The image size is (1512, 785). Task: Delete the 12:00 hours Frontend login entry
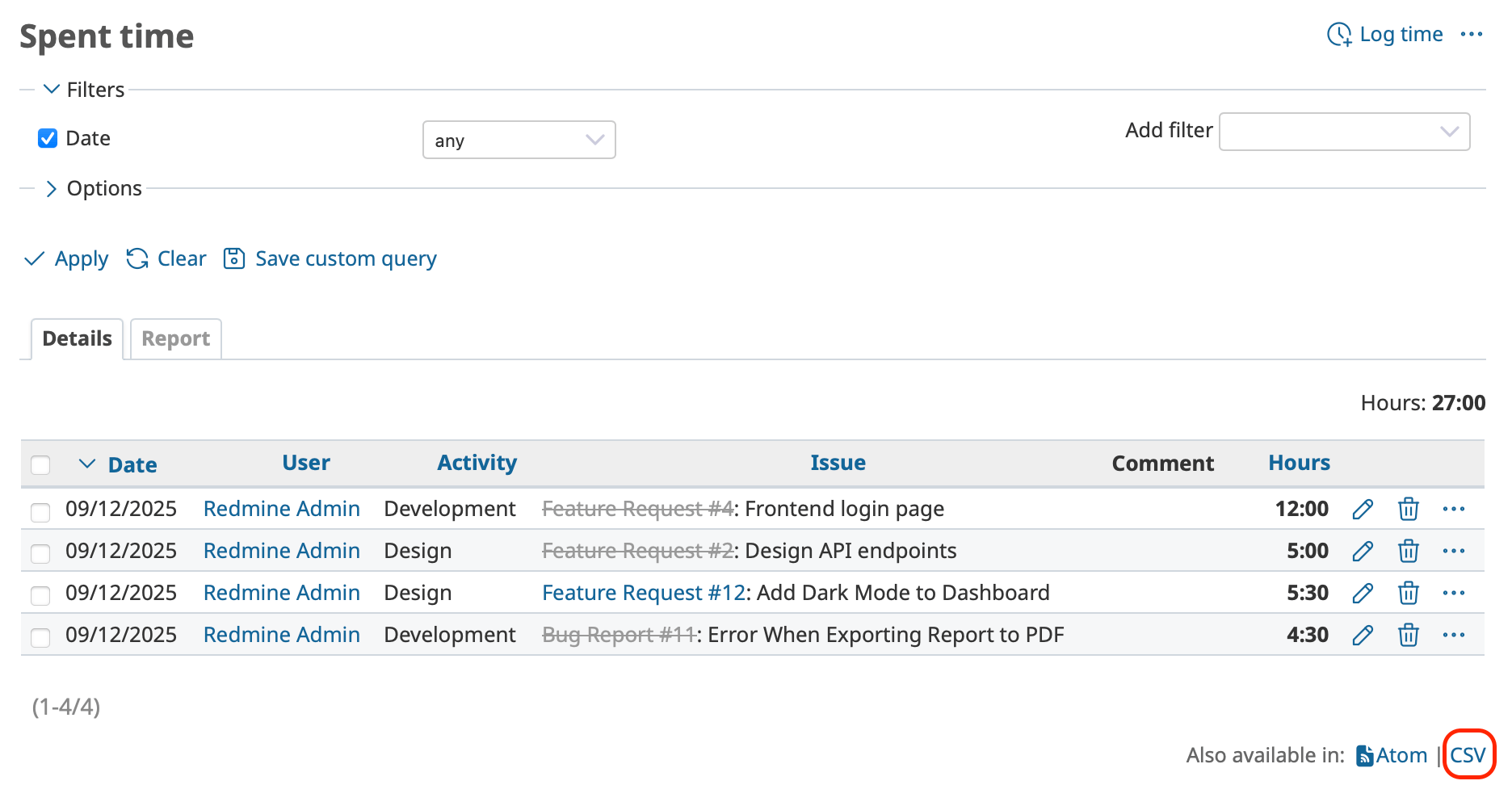click(1408, 510)
